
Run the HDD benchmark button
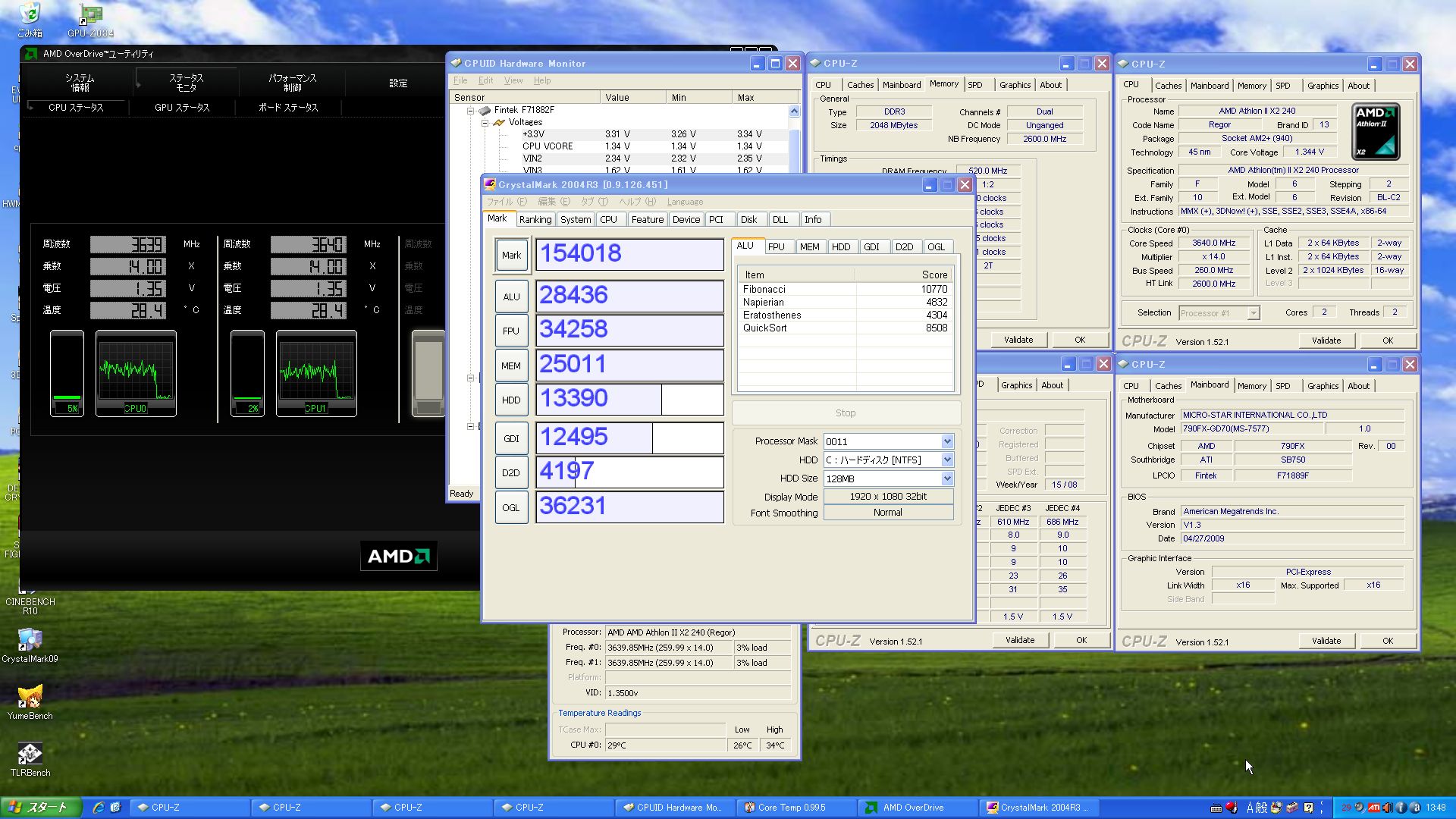point(511,400)
